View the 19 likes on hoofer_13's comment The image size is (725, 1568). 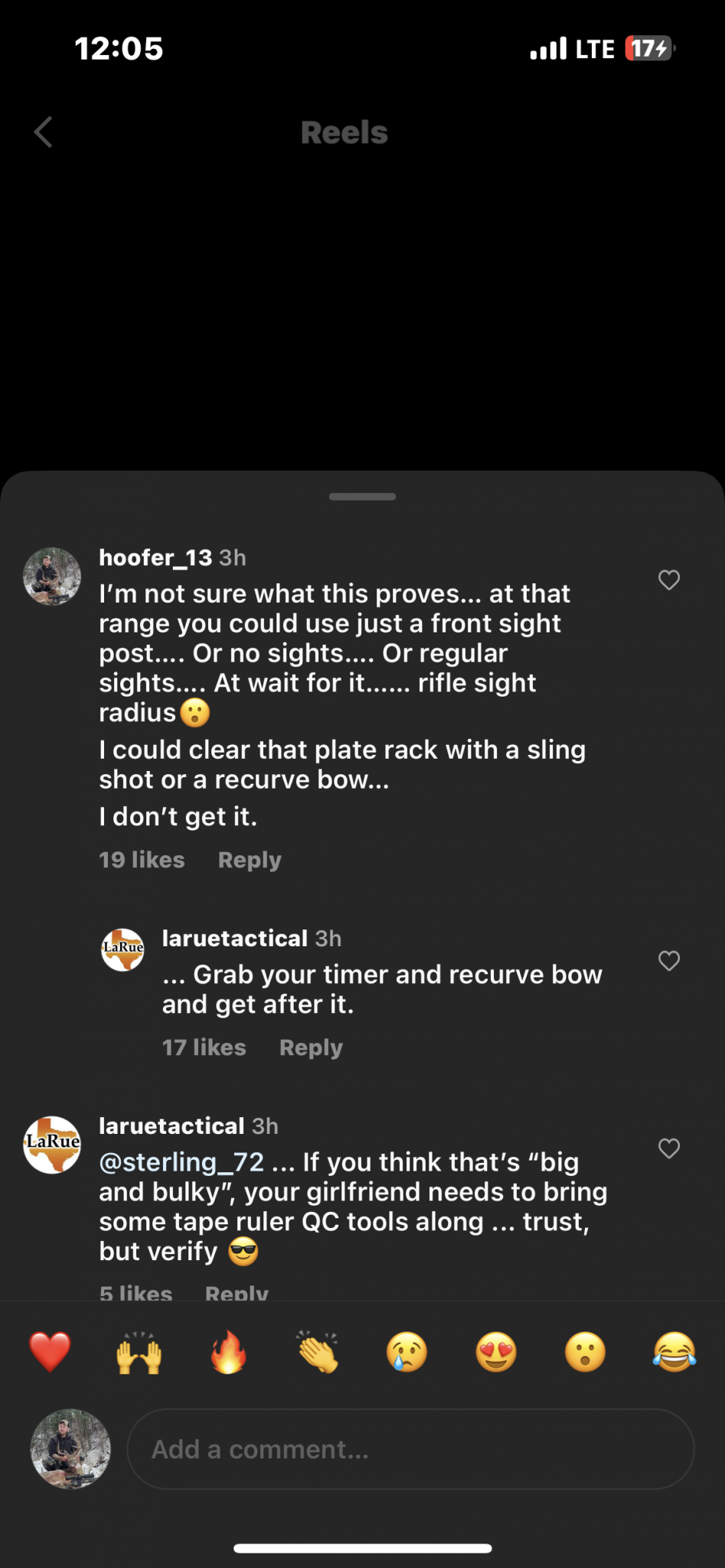point(142,860)
